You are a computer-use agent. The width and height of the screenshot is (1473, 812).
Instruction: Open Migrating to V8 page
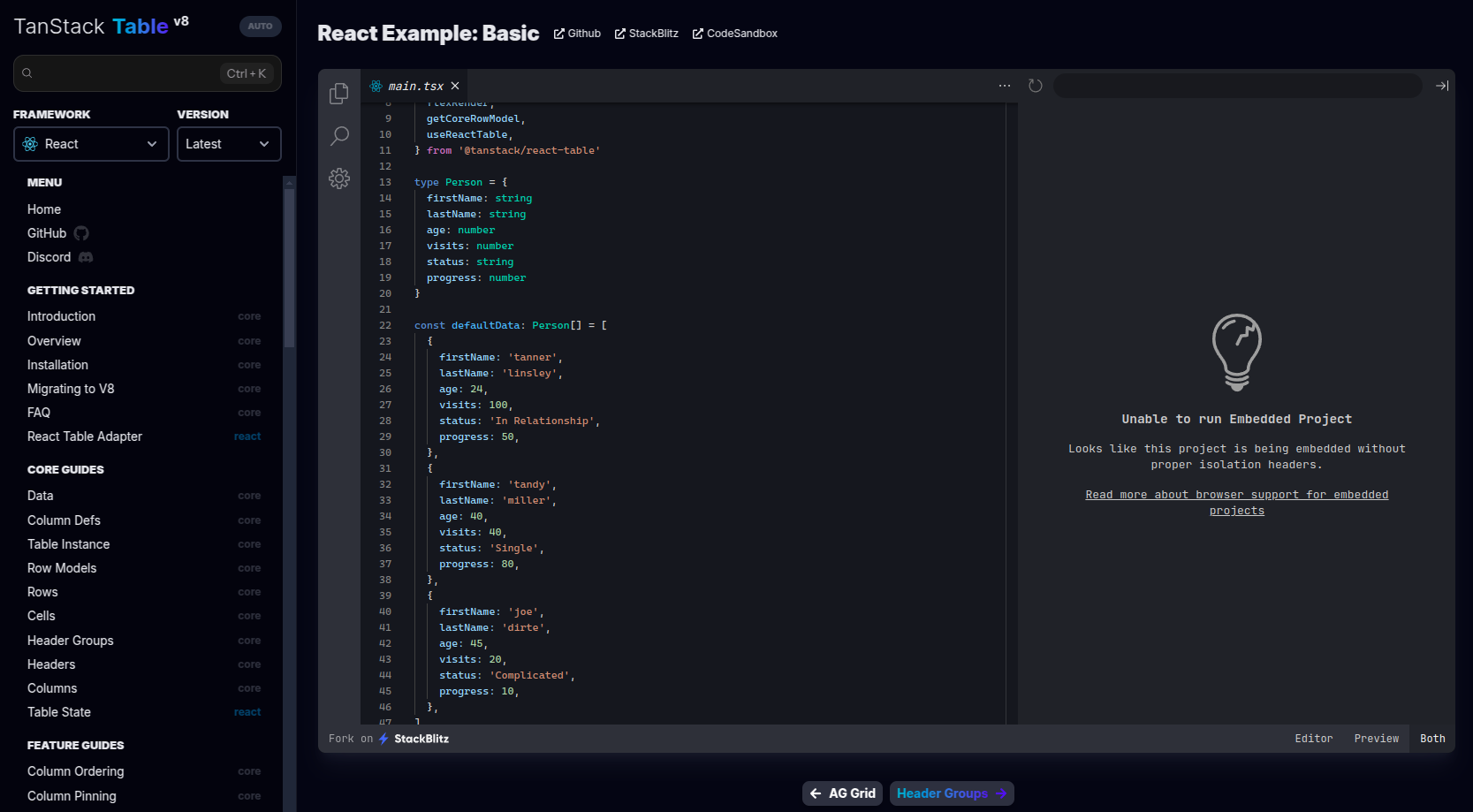(144, 389)
